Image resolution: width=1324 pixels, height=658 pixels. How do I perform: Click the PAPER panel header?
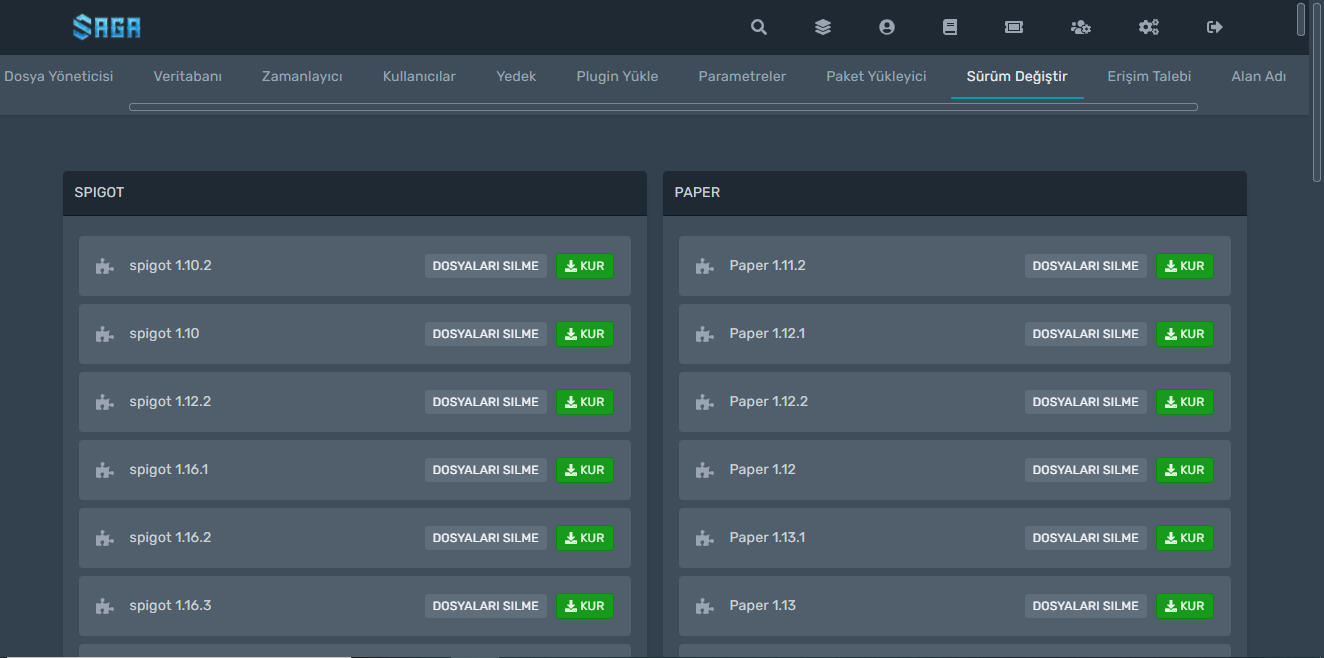point(955,193)
